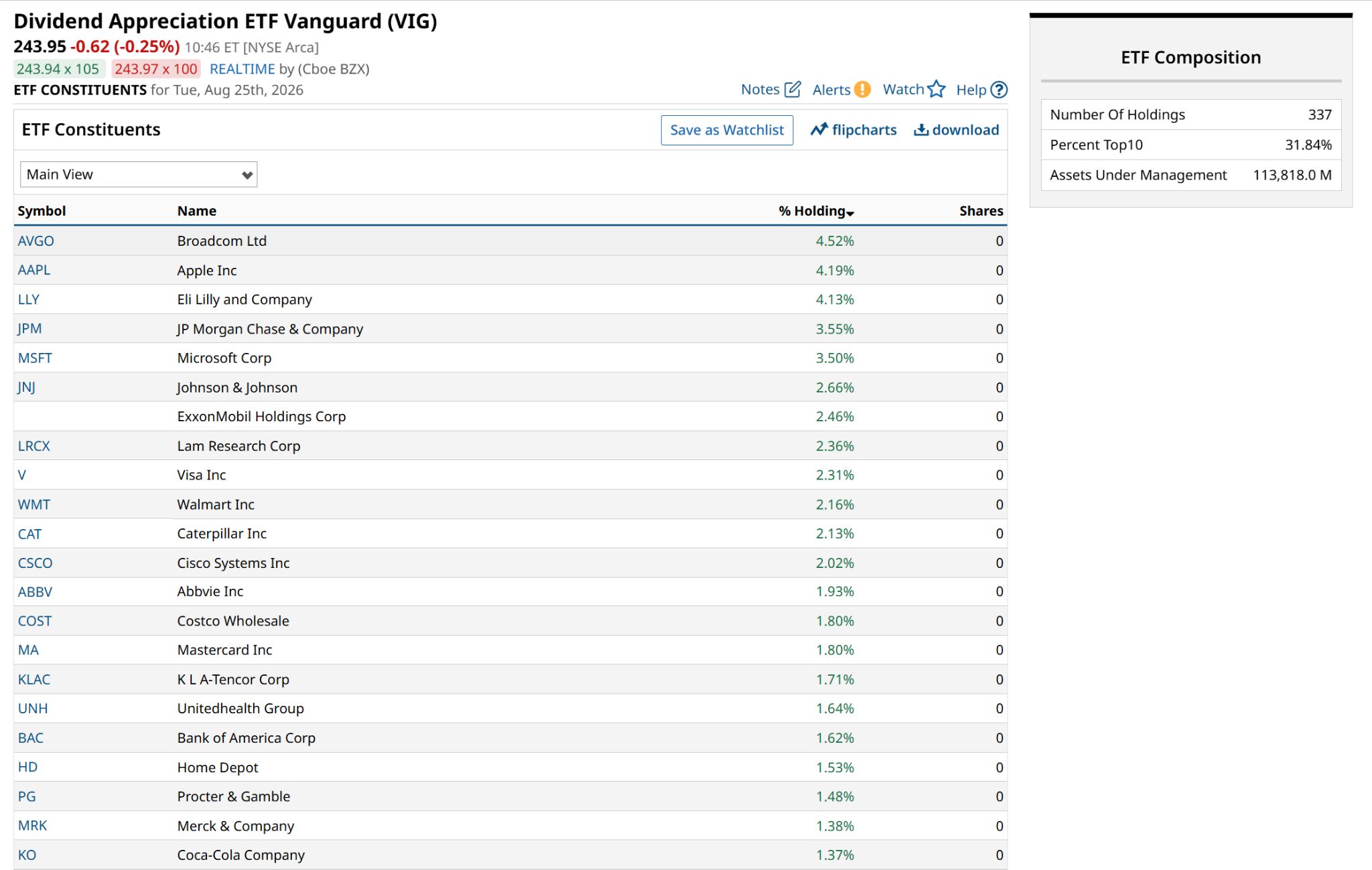Select the Coca-Cola Company name cell
Viewport: 1372px width, 870px height.
click(241, 855)
